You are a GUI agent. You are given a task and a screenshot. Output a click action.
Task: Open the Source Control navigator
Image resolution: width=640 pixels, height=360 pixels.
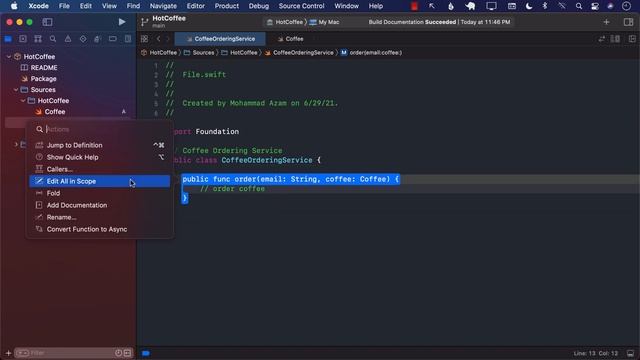click(x=23, y=39)
